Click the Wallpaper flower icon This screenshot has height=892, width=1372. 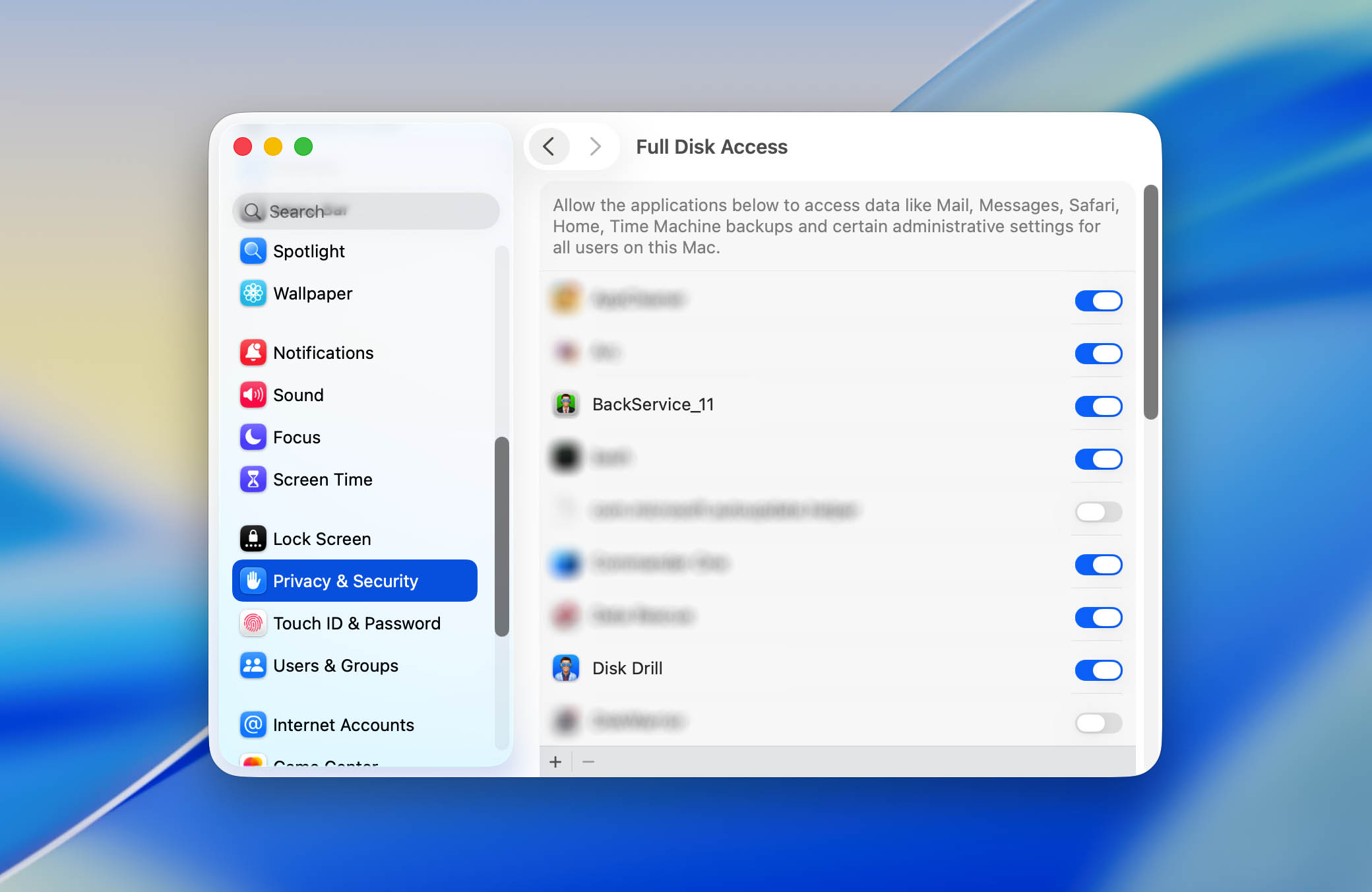pyautogui.click(x=253, y=294)
